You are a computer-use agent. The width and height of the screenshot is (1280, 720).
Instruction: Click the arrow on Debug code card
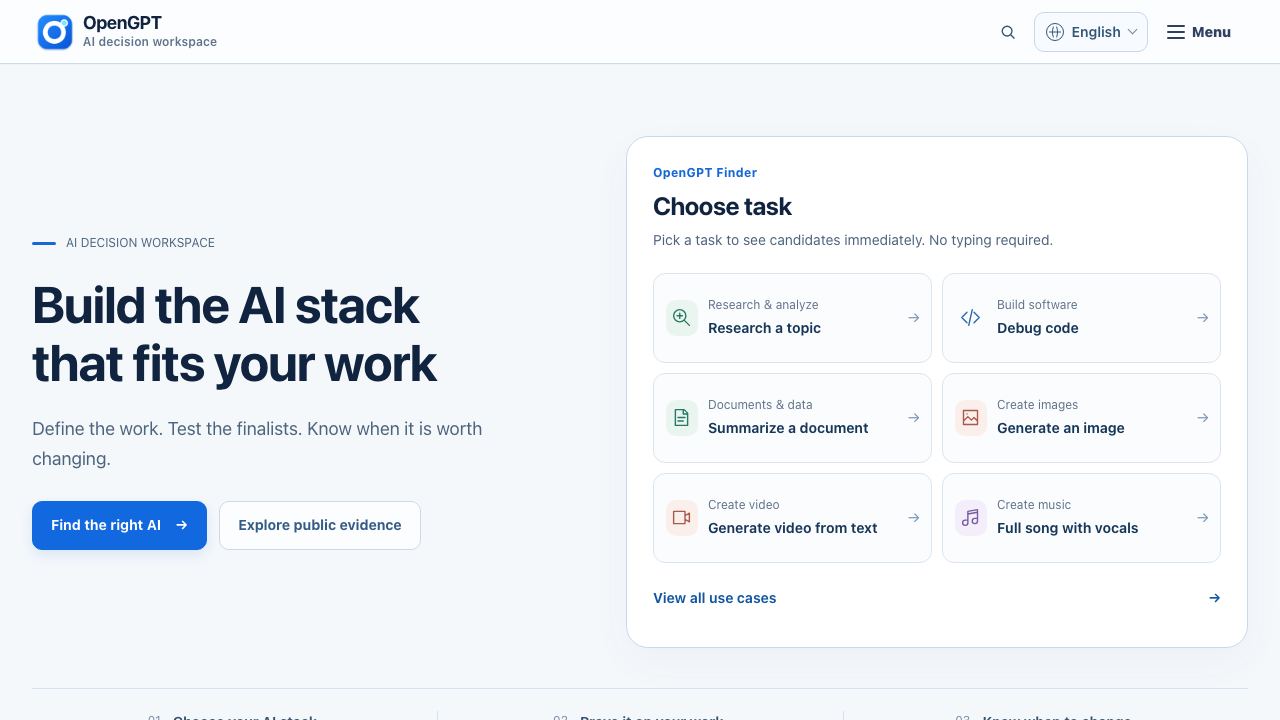tap(1202, 318)
